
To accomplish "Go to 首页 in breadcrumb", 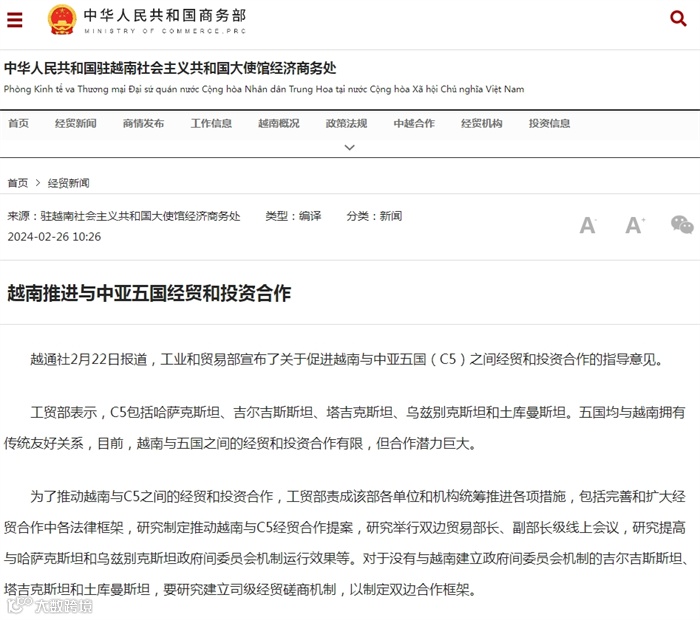I will pyautogui.click(x=18, y=183).
